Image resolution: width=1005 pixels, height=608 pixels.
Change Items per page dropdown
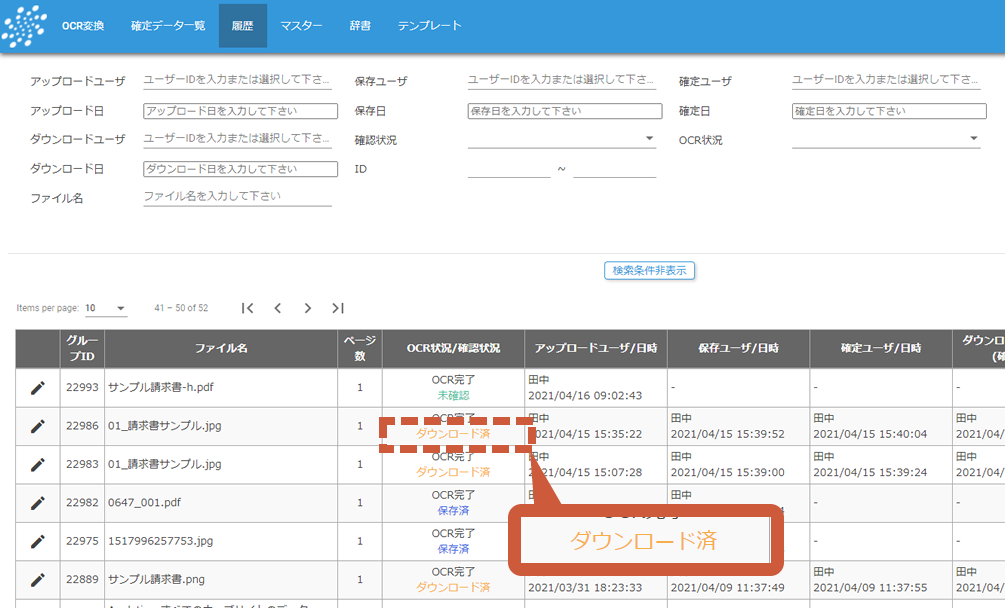(x=106, y=308)
